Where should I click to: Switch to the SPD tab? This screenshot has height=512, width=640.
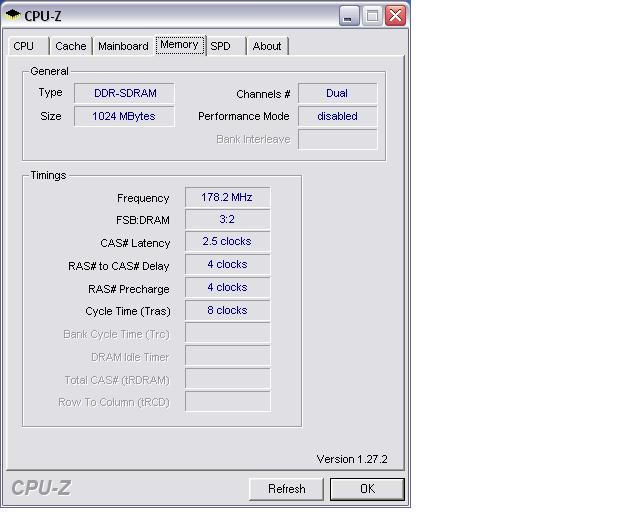227,46
